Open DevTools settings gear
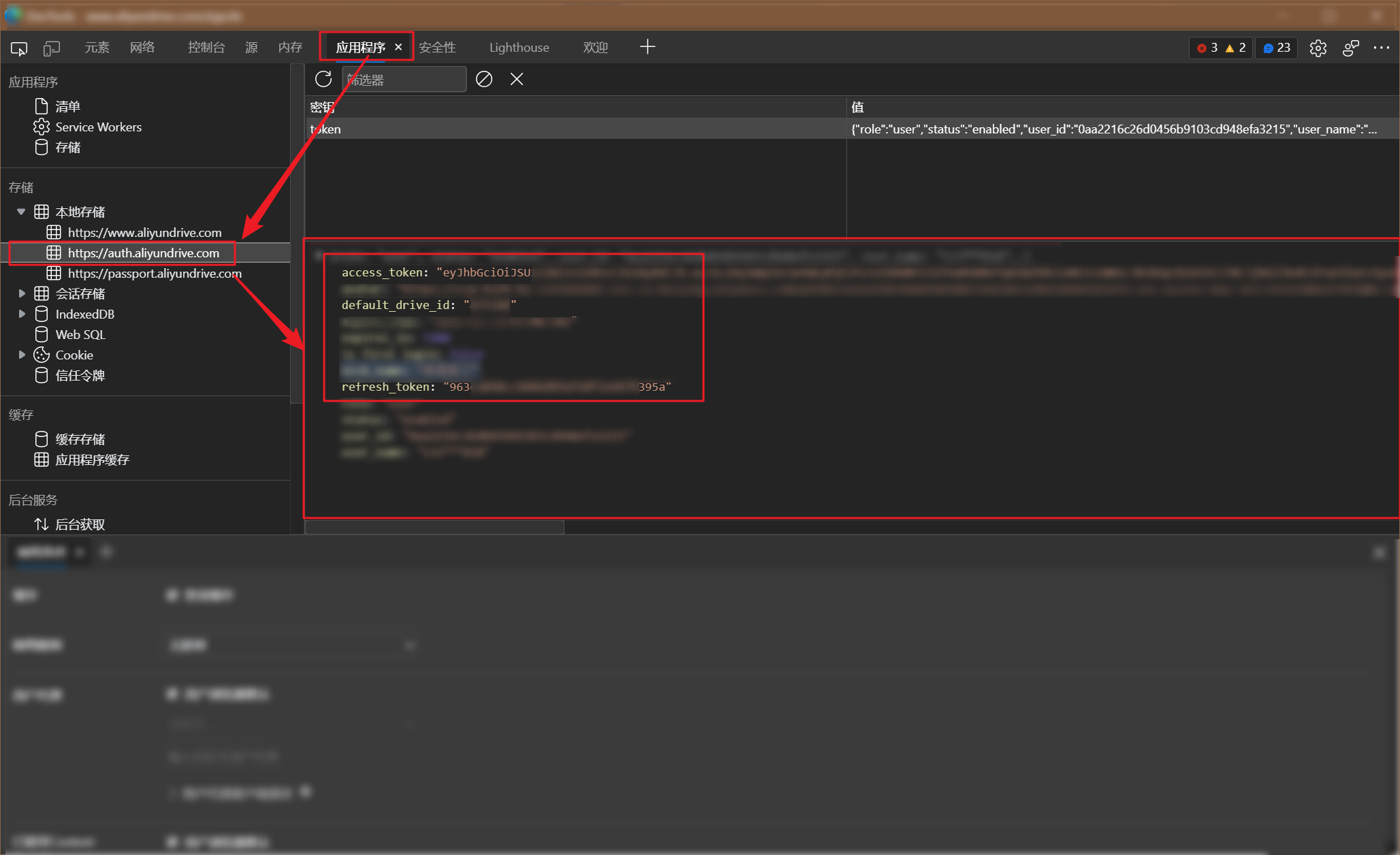This screenshot has width=1400, height=855. pos(1318,48)
